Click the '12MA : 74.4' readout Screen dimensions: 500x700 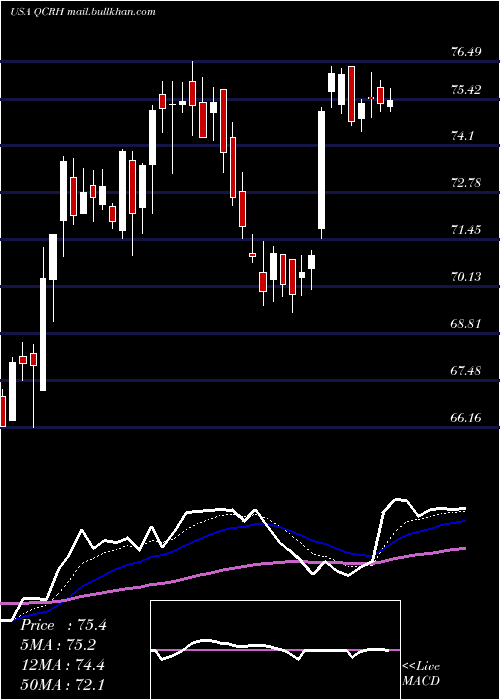coord(62,665)
